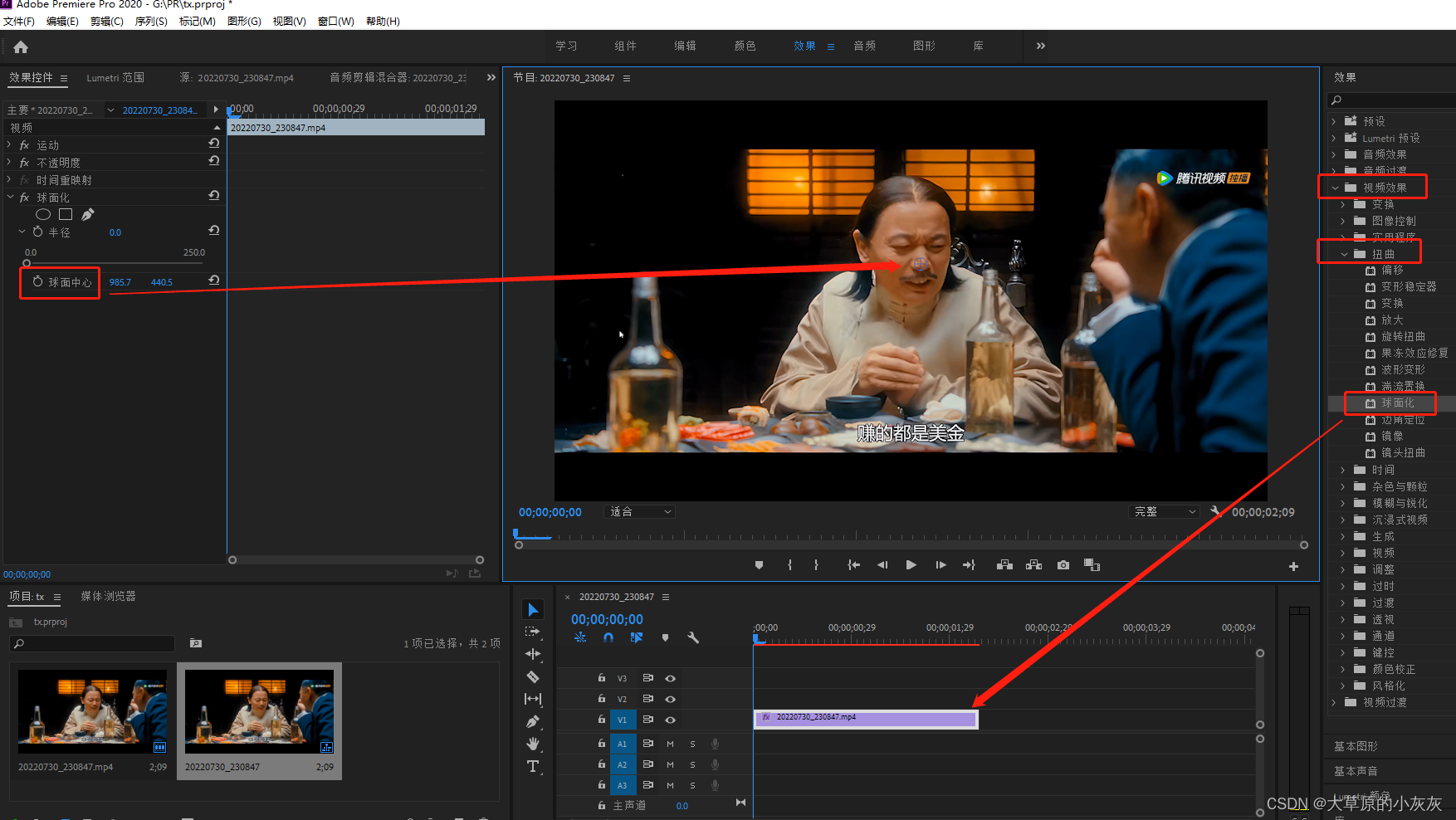The image size is (1456, 820).
Task: Select the Selection tool arrow
Action: pos(533,610)
